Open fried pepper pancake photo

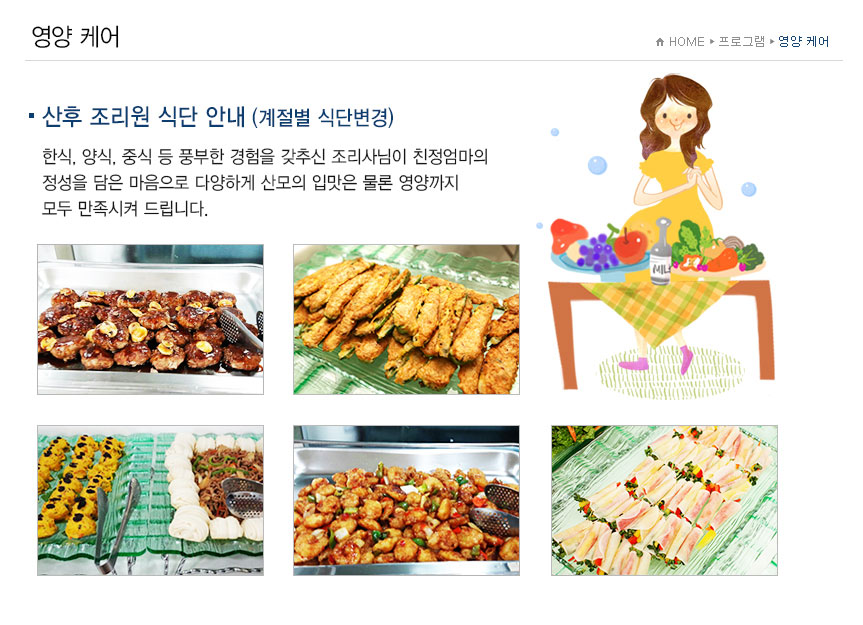point(406,319)
